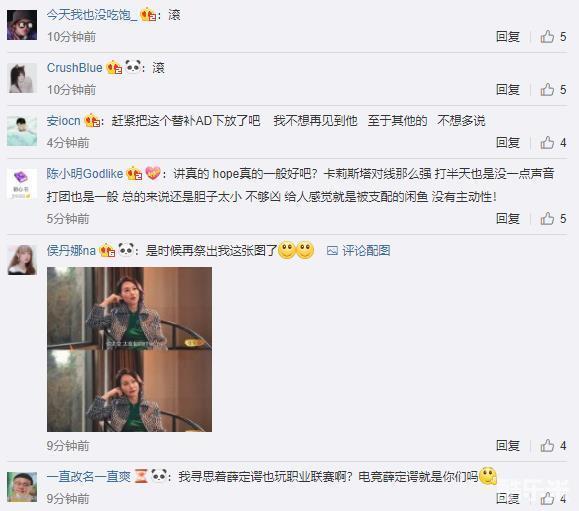Reply to 侯丹娜na's image comment
Viewport: 579px width, 511px height.
[508, 446]
